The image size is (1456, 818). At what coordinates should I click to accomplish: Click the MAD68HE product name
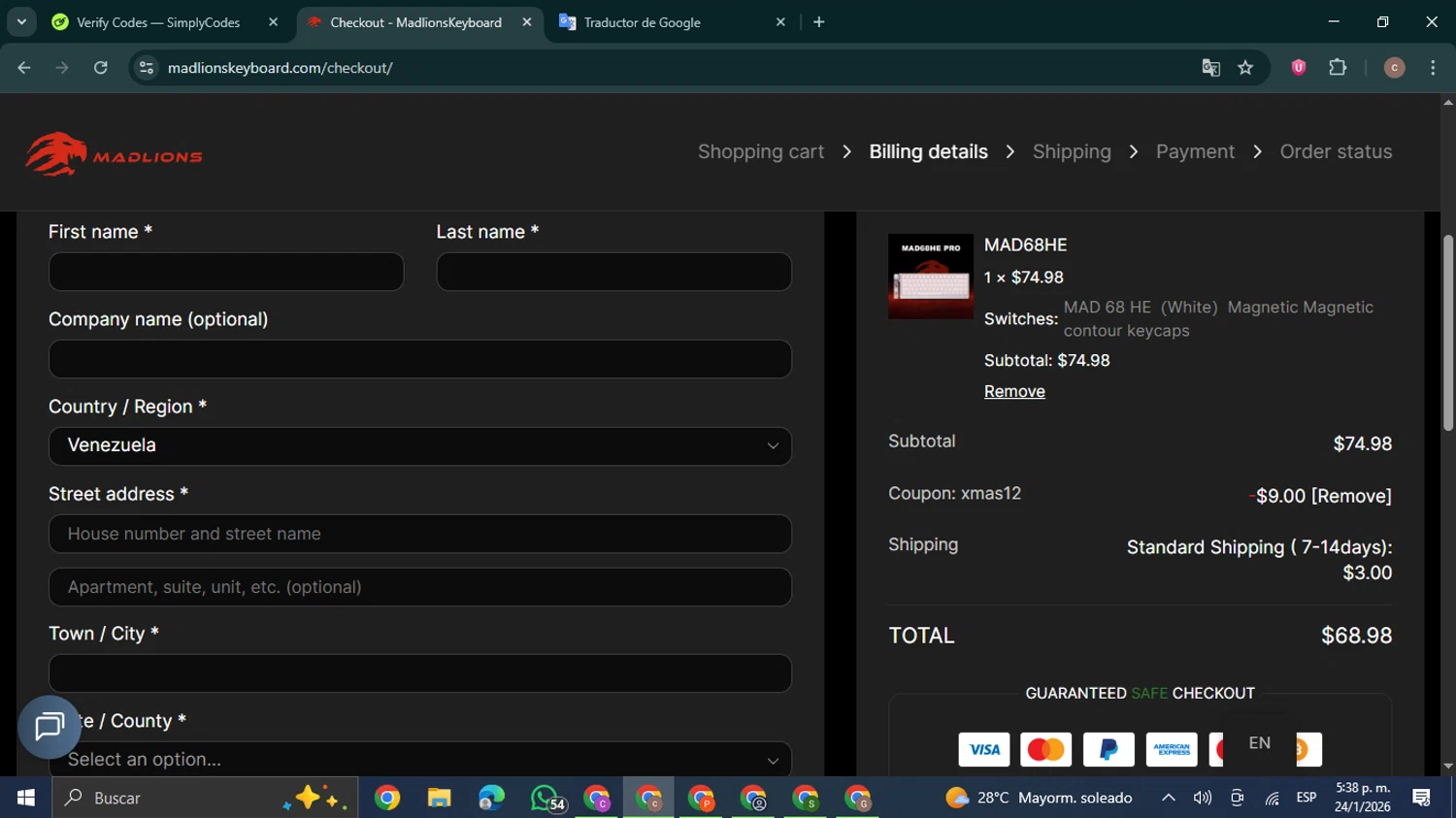point(1025,245)
